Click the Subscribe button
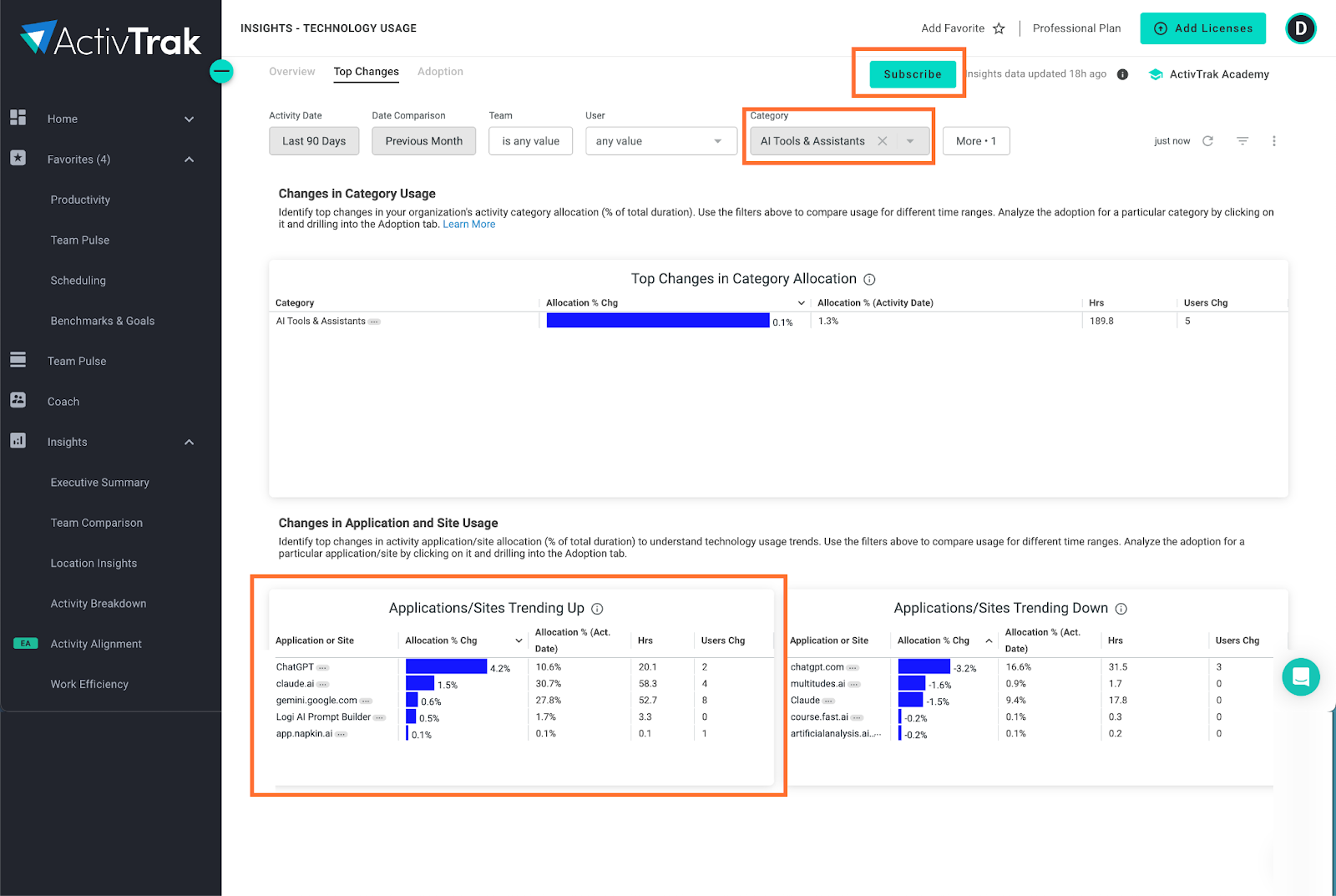The height and width of the screenshot is (896, 1336). (913, 74)
